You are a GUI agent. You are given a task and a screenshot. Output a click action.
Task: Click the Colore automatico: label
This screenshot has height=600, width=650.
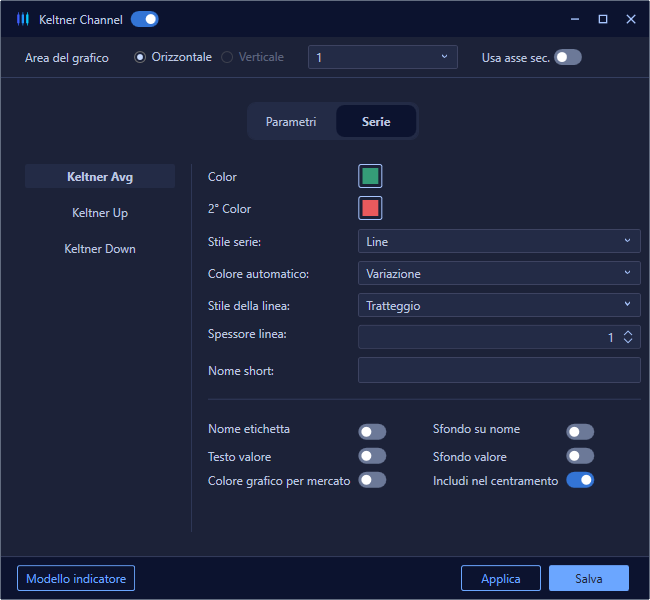258,274
